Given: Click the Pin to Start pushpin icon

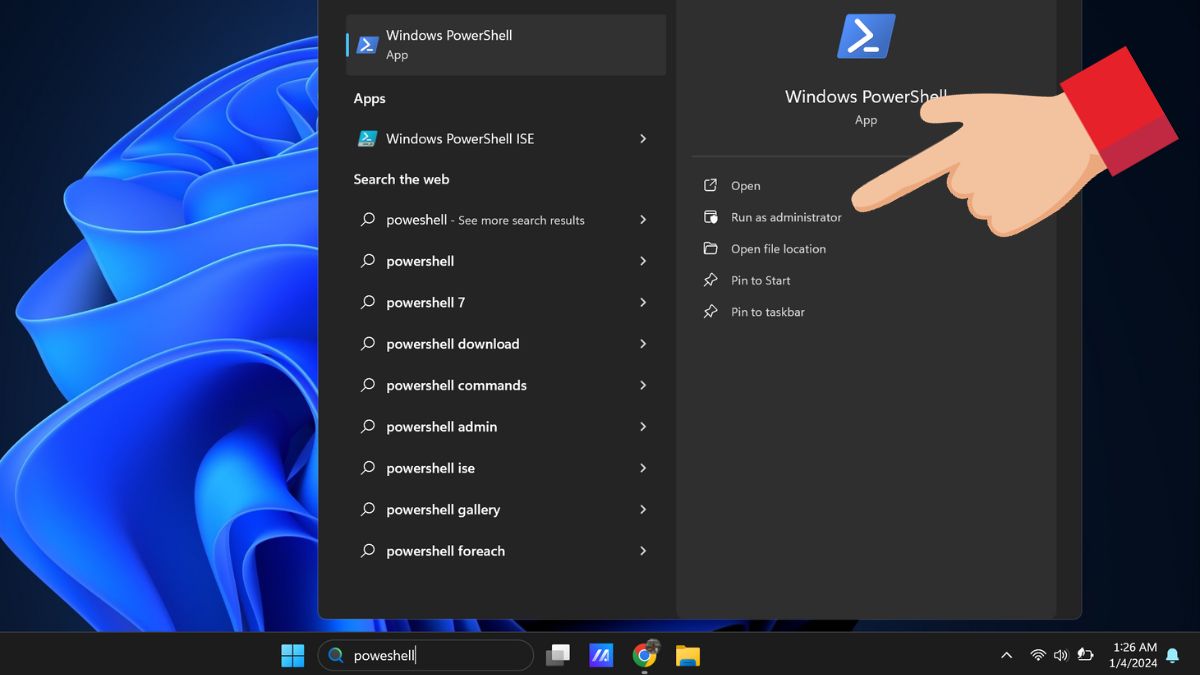Looking at the screenshot, I should [711, 280].
